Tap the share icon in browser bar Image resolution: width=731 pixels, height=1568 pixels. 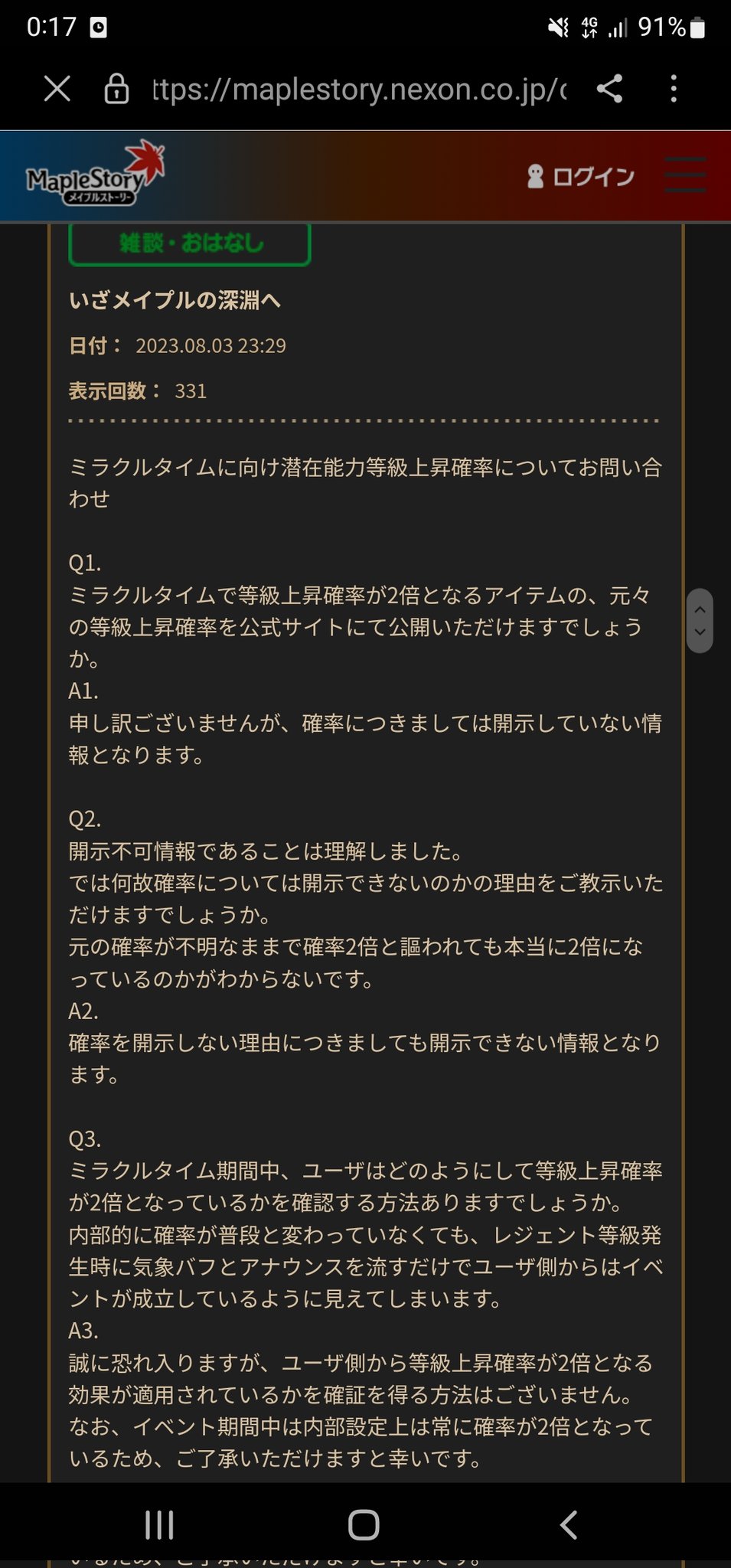pyautogui.click(x=609, y=89)
